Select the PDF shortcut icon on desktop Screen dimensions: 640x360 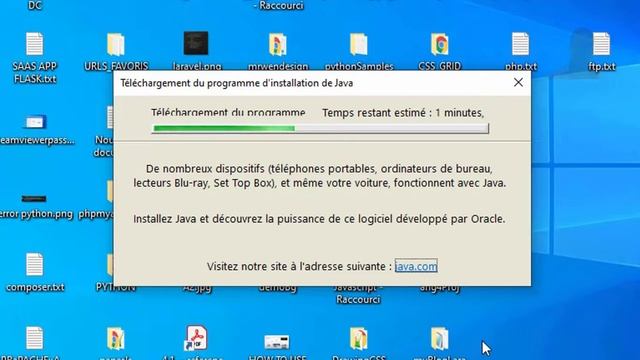coord(196,338)
